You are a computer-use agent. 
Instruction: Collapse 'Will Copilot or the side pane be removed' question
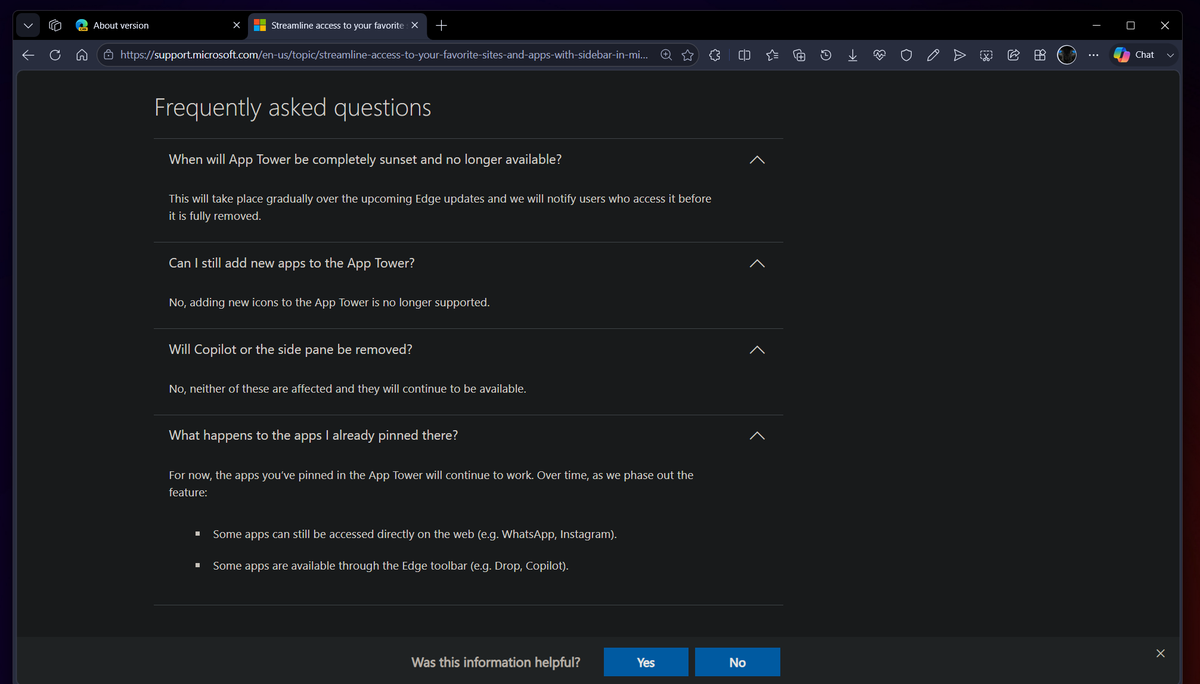(757, 350)
